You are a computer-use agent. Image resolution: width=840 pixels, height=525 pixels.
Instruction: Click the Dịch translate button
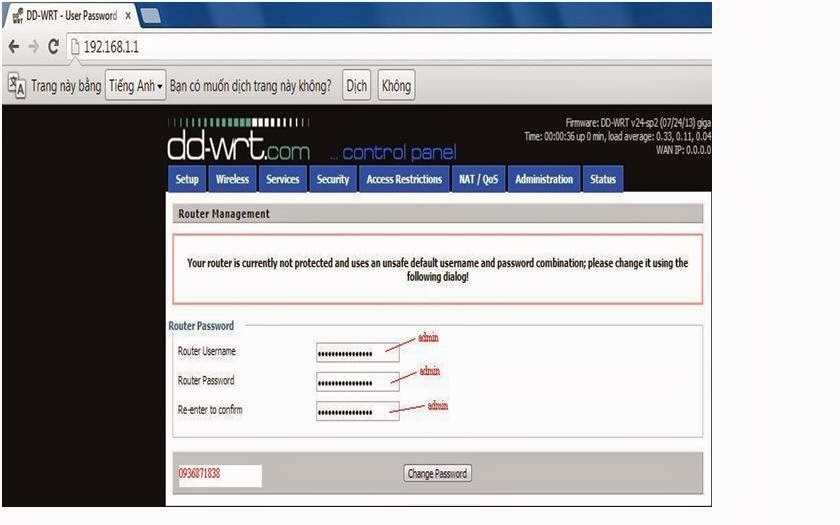coord(357,86)
